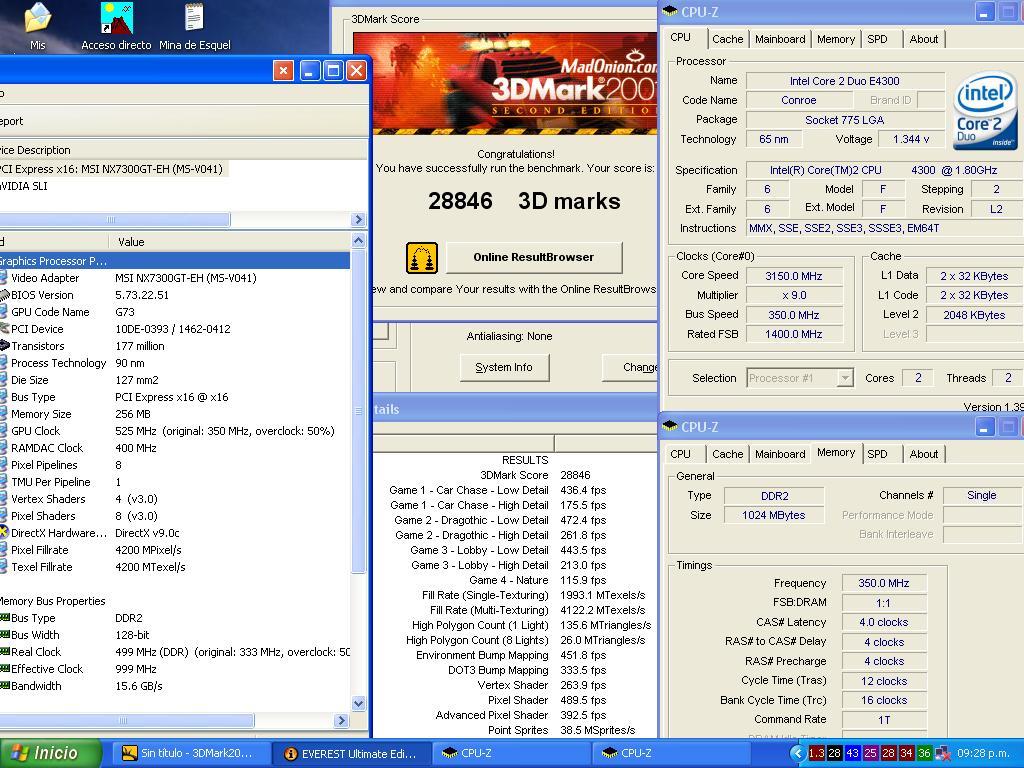Click the Video Adapter row icon
The image size is (1024, 768).
[x=4, y=278]
